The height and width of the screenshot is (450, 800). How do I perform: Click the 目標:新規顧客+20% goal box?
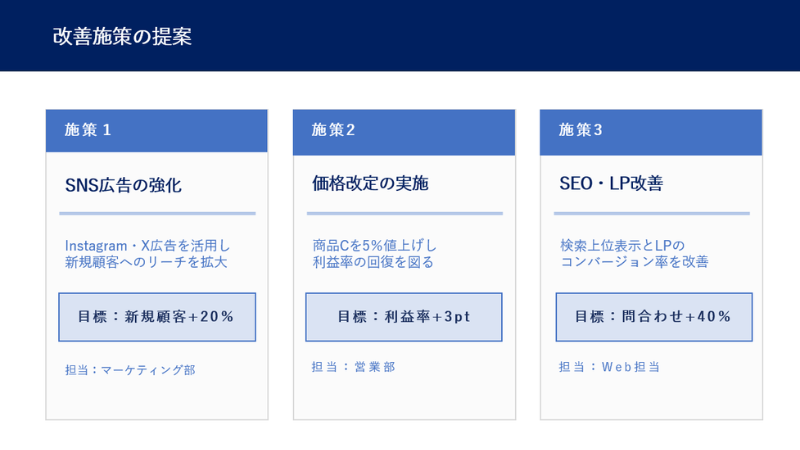157,317
